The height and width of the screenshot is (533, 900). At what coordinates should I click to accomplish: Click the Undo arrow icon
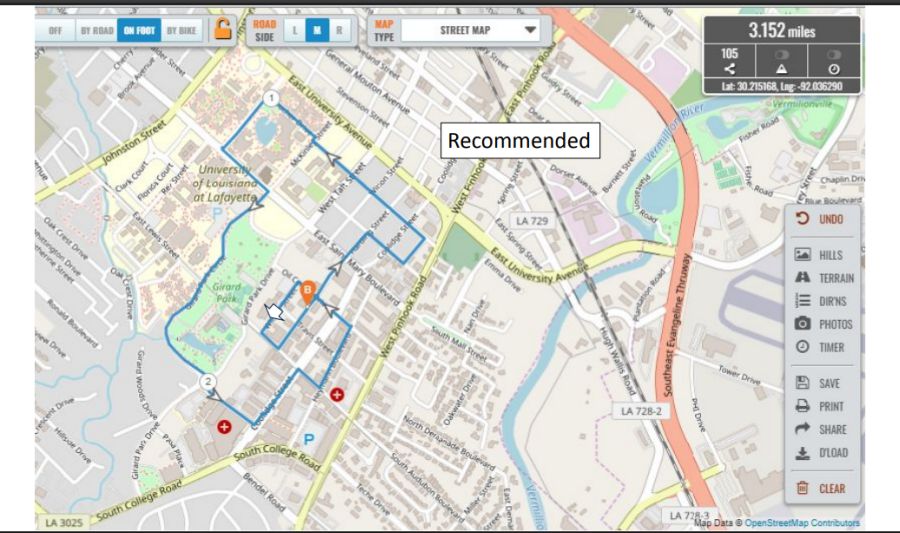pyautogui.click(x=802, y=219)
